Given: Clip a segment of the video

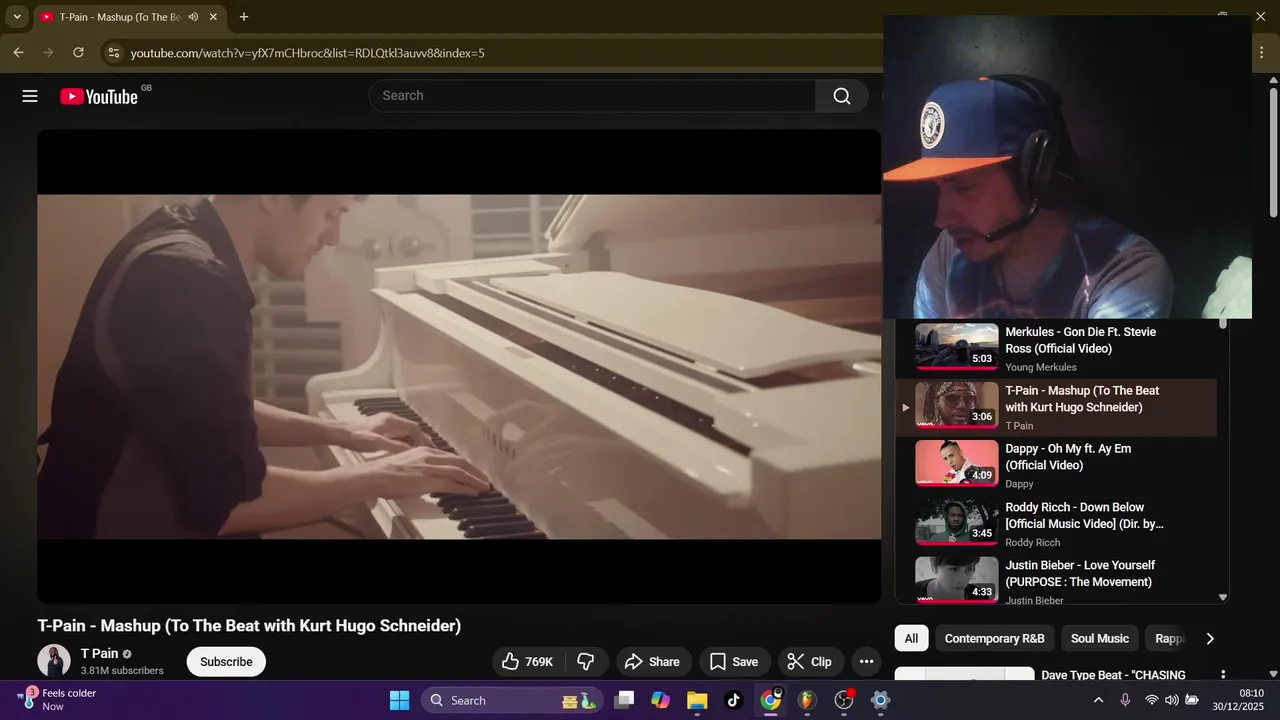Looking at the screenshot, I should pos(809,661).
